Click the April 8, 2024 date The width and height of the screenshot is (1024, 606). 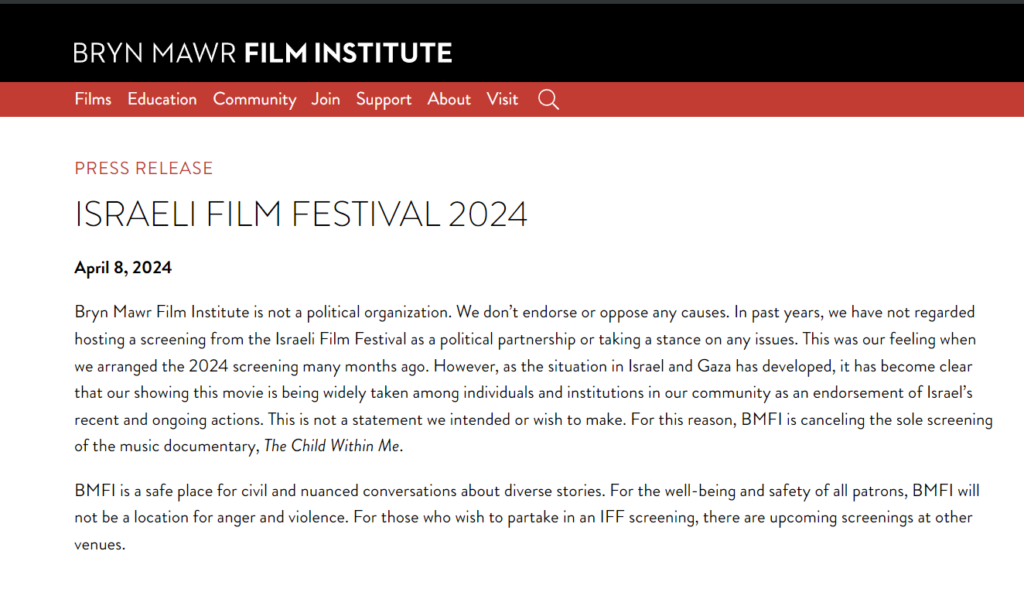point(123,268)
